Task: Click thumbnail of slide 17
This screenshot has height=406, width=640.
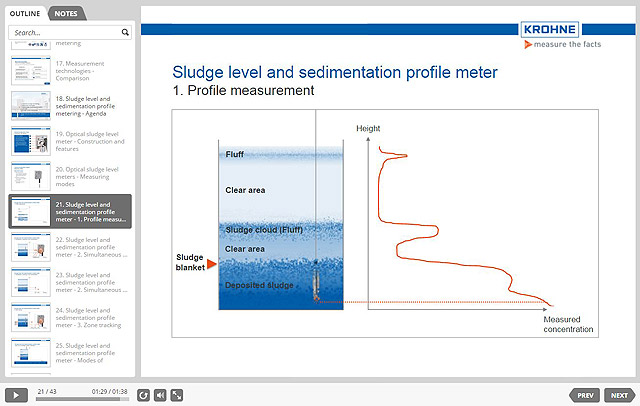Action: 31,71
